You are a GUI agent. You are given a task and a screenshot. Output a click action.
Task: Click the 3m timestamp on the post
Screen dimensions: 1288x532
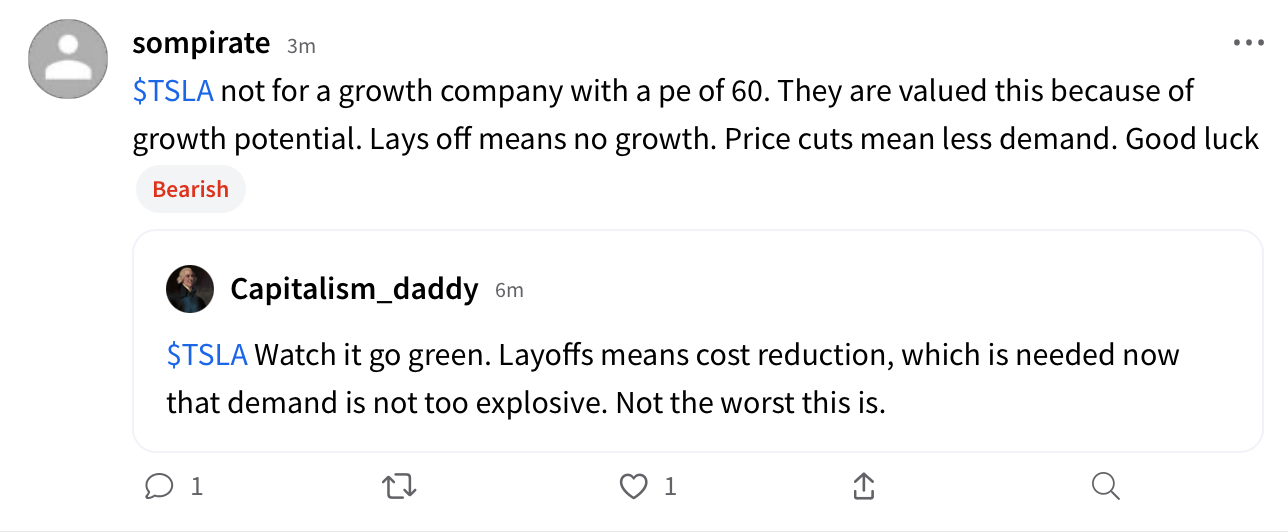[301, 45]
